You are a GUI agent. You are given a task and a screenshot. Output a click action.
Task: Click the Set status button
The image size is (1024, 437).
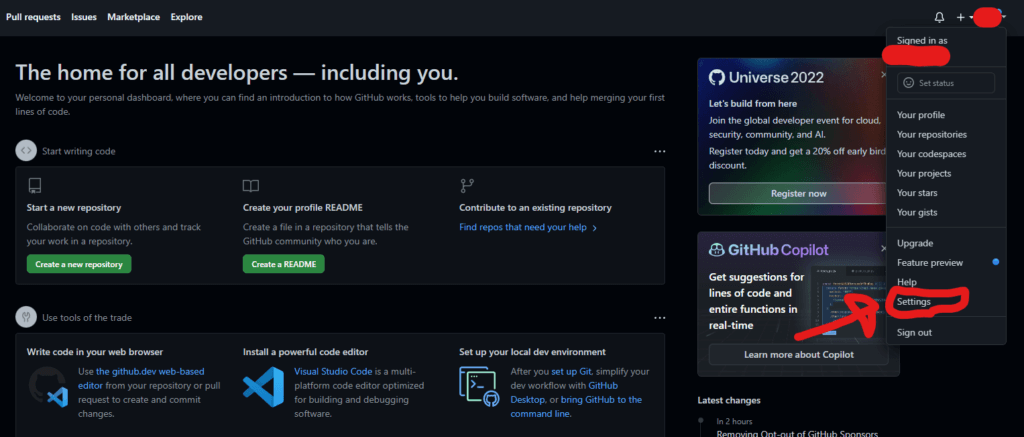pos(946,83)
